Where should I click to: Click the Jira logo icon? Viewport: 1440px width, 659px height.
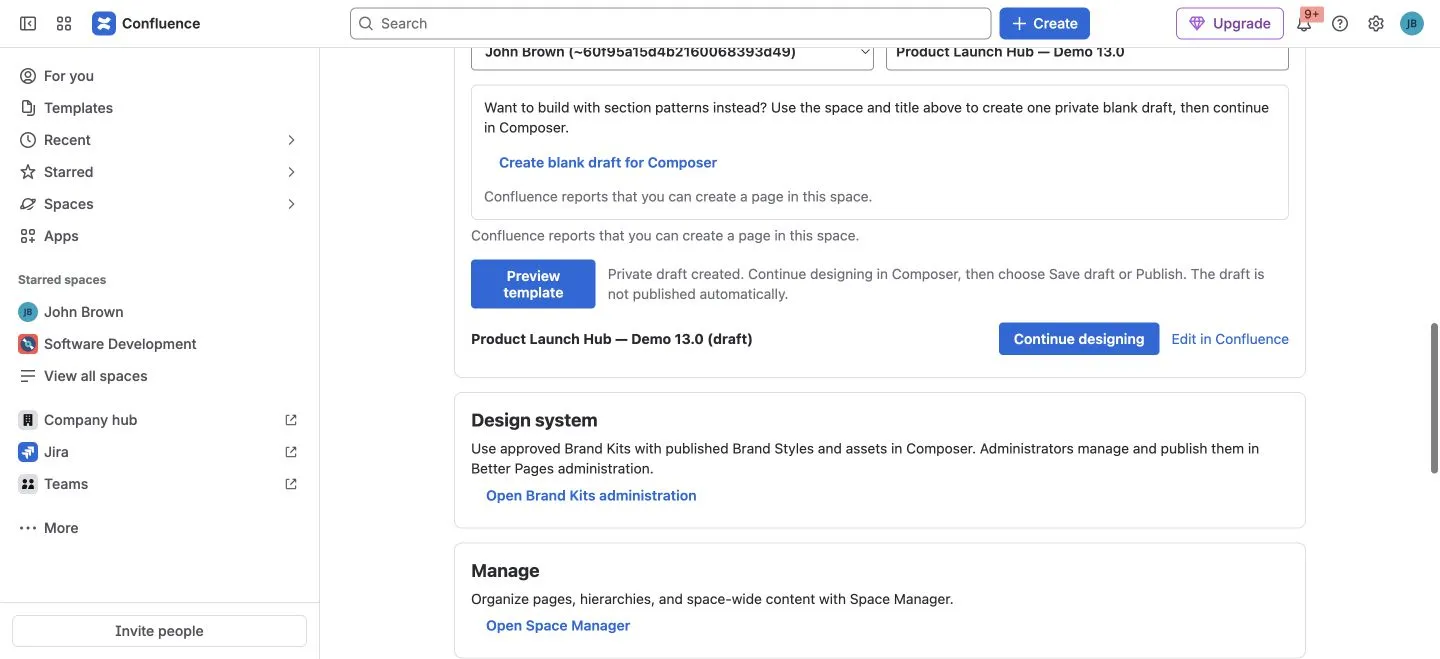click(28, 452)
